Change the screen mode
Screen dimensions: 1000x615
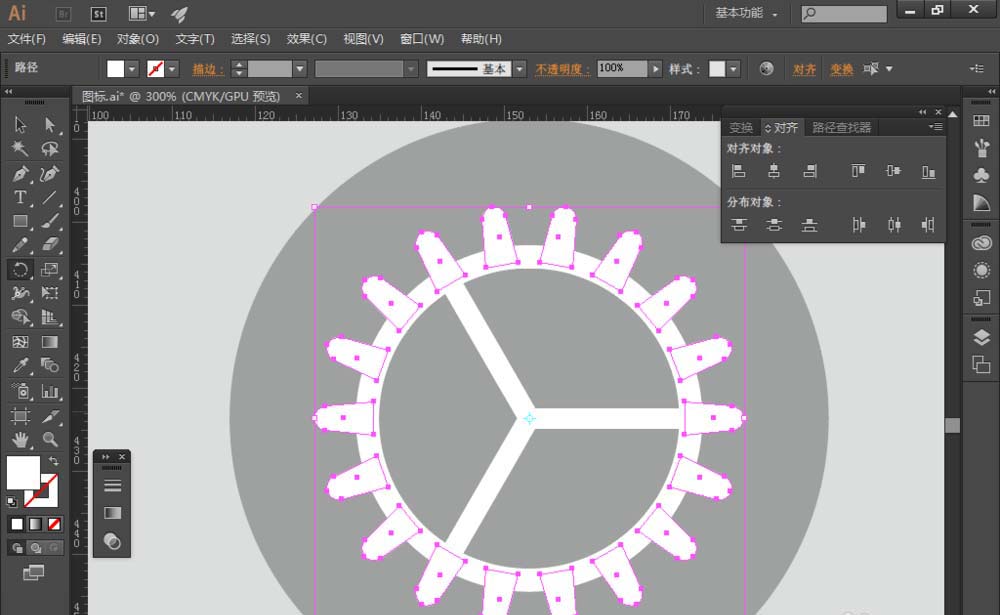click(x=33, y=573)
